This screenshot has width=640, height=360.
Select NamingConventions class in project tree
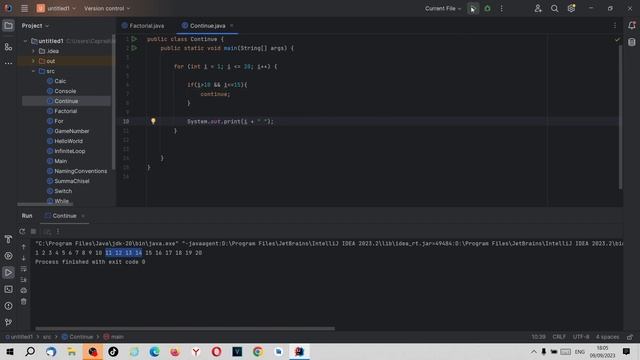80,171
